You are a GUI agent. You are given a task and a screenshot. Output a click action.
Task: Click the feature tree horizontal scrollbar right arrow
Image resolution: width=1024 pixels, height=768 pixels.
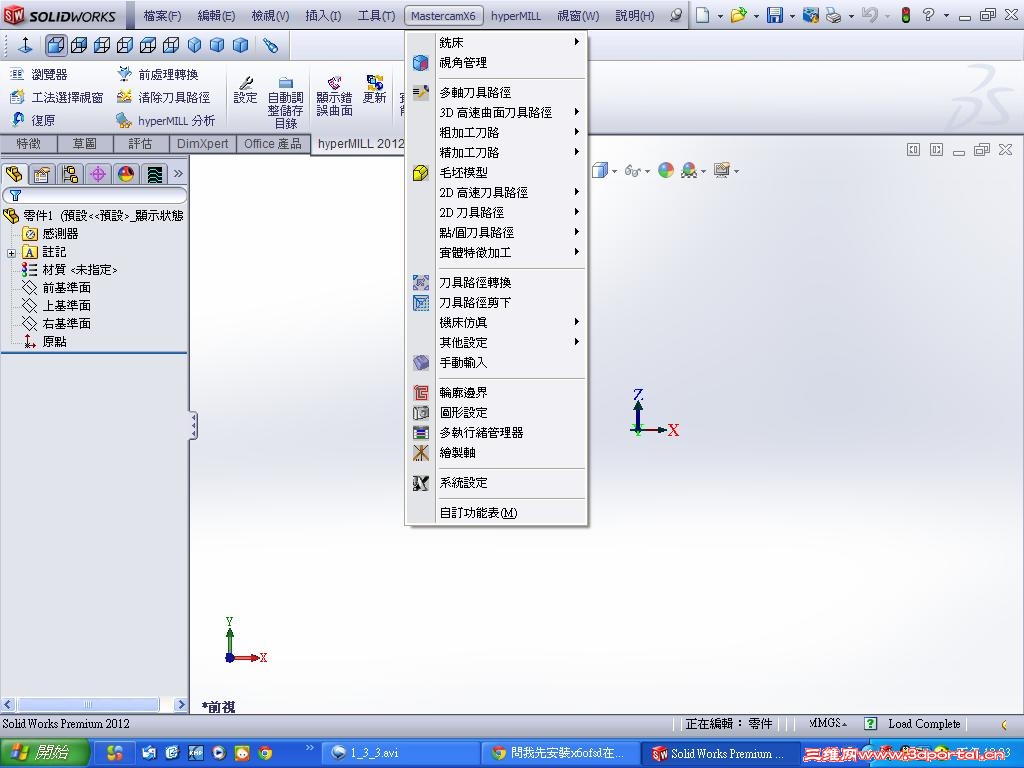point(182,705)
